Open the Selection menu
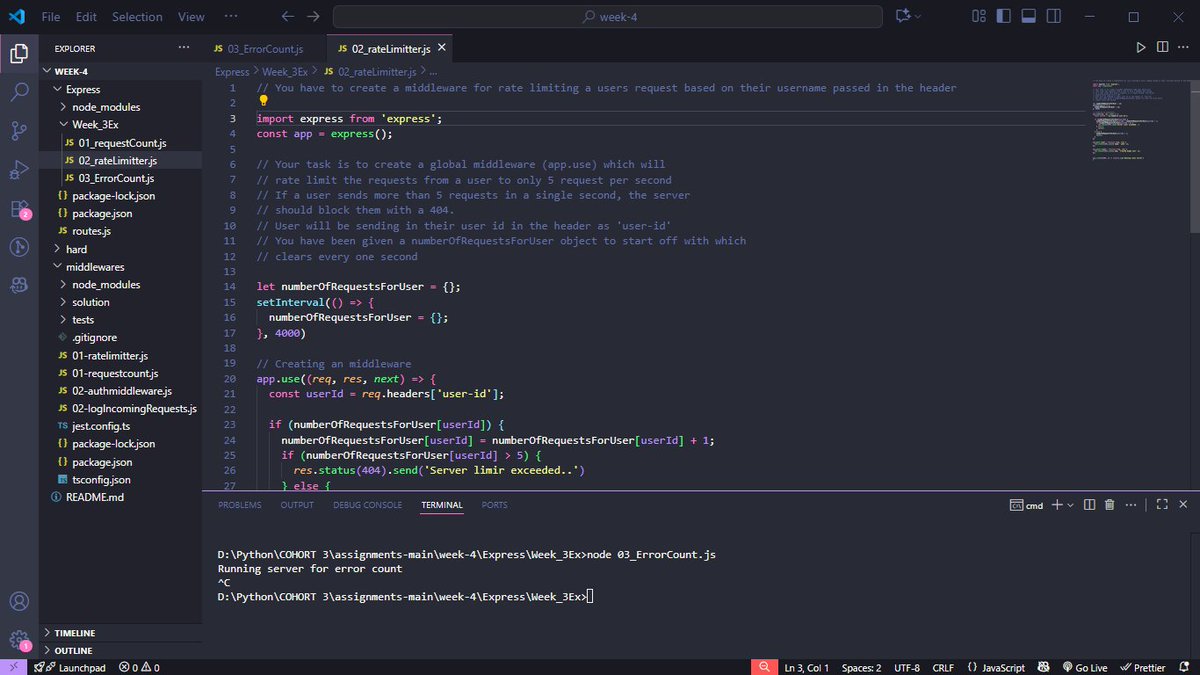This screenshot has height=675, width=1200. click(137, 16)
